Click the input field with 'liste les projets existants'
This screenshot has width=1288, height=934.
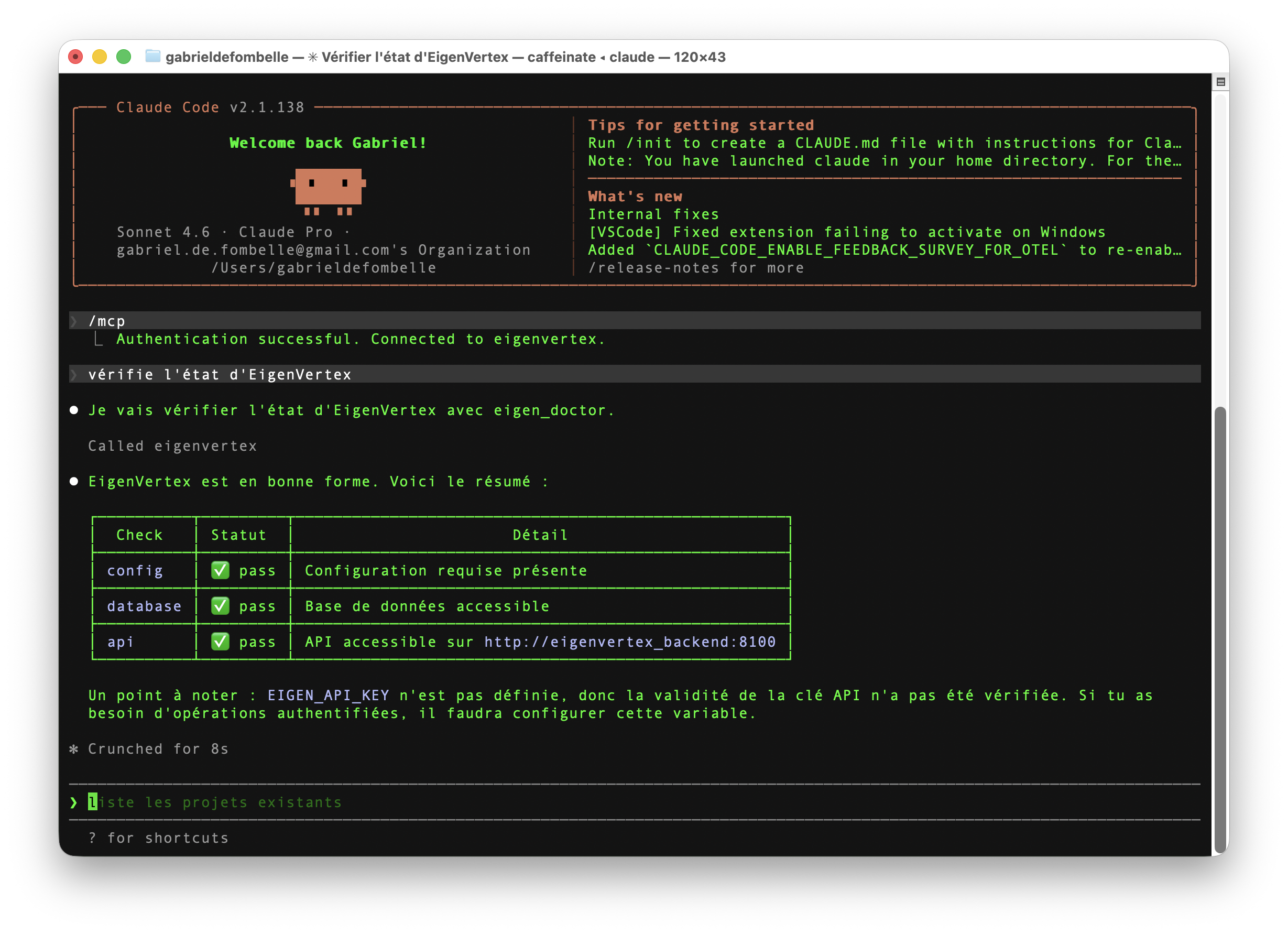click(635, 802)
